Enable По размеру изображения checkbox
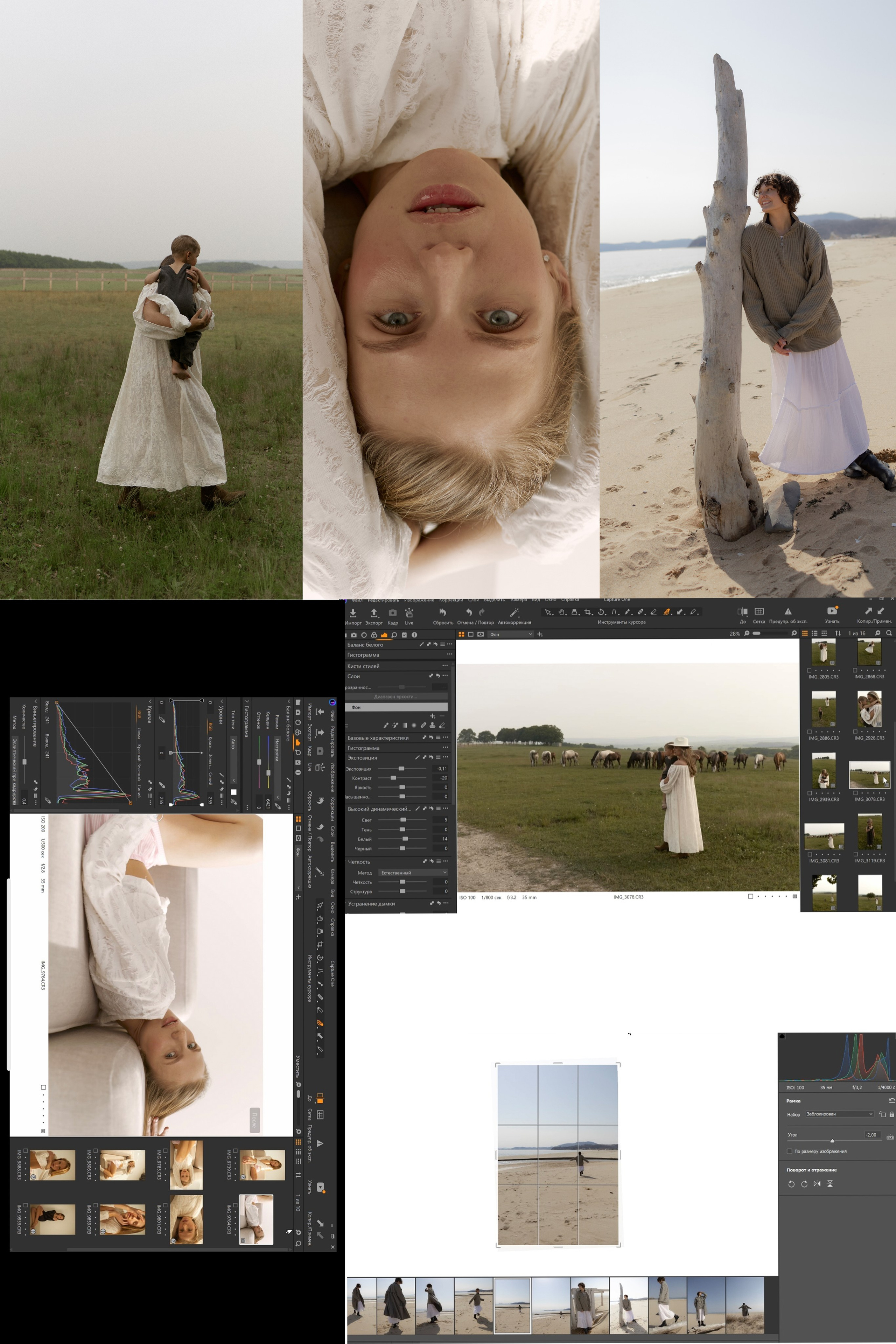This screenshot has width=896, height=1344. click(x=790, y=1151)
